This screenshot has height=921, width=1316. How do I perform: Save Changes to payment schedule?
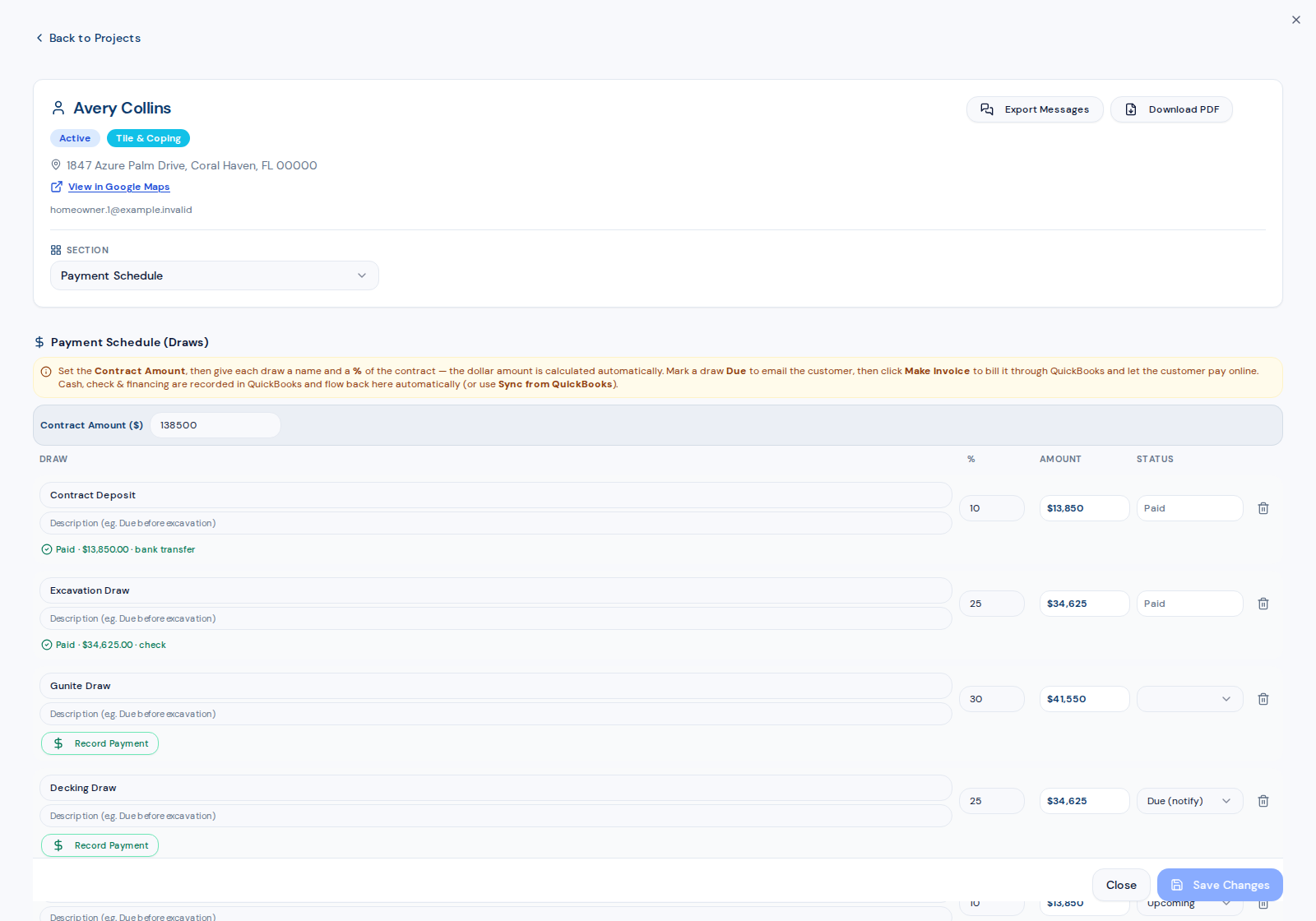pyautogui.click(x=1220, y=885)
